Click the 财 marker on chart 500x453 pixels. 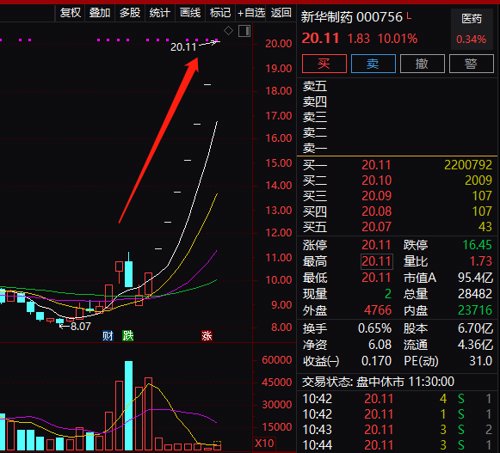pos(108,336)
